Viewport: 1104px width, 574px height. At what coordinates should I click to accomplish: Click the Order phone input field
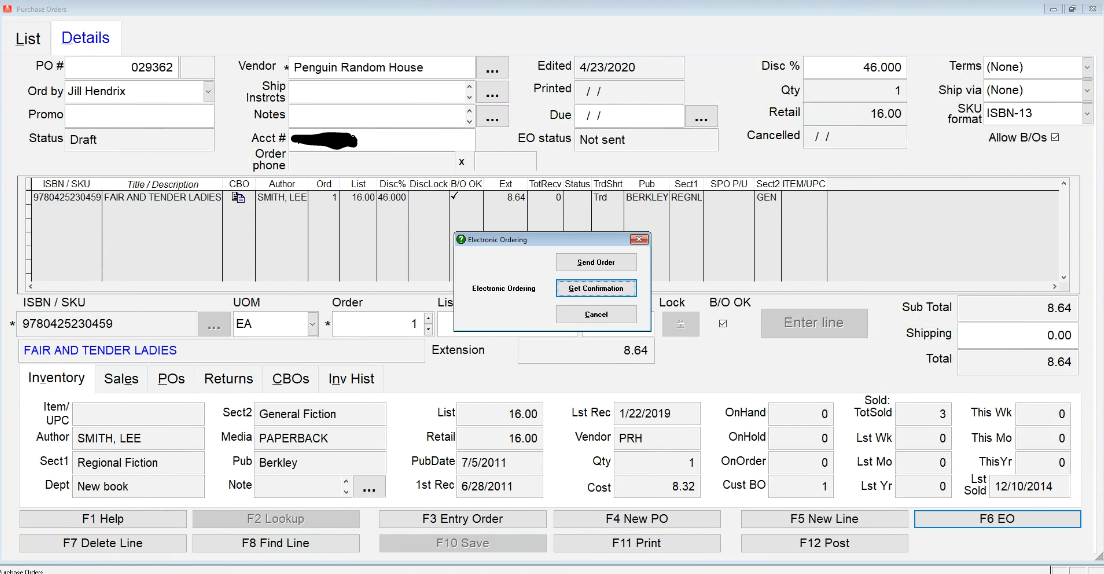[x=372, y=162]
